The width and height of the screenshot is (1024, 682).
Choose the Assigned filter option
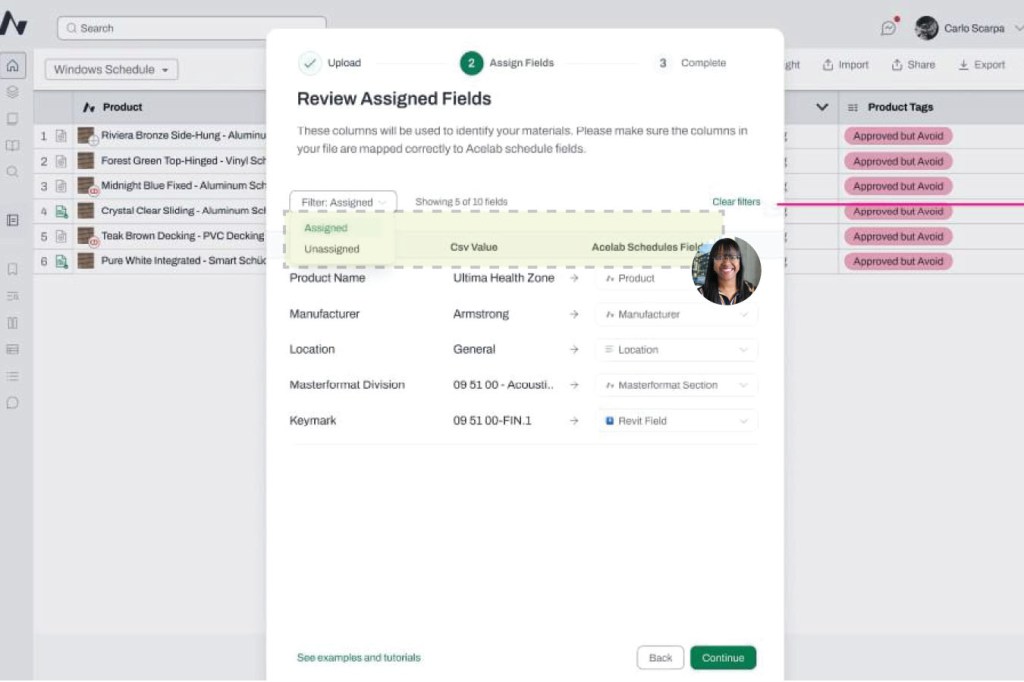pos(326,228)
